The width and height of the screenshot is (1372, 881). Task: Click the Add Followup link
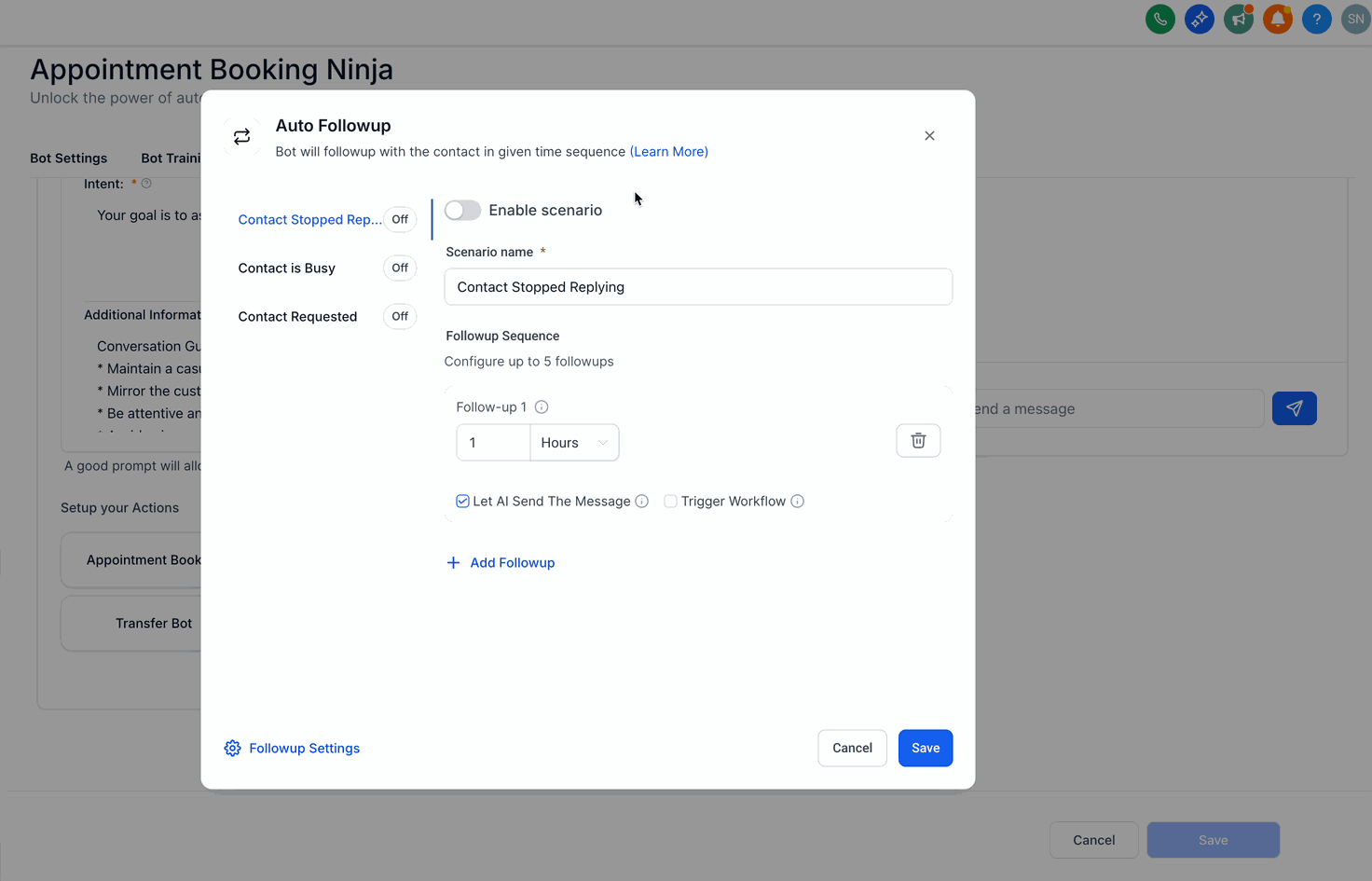[x=513, y=563]
